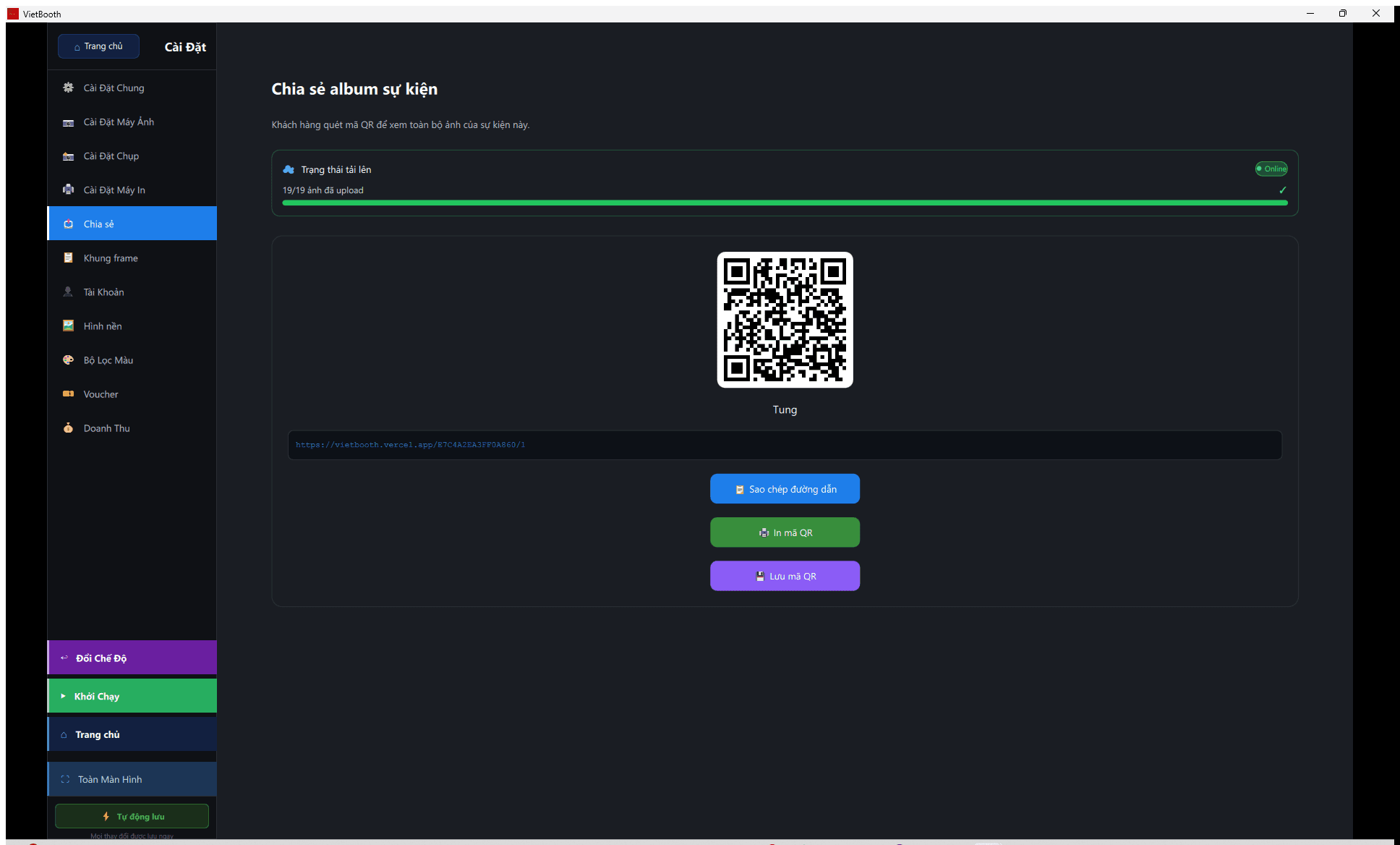Open Cài Đặt Chung gear icon

[x=68, y=88]
